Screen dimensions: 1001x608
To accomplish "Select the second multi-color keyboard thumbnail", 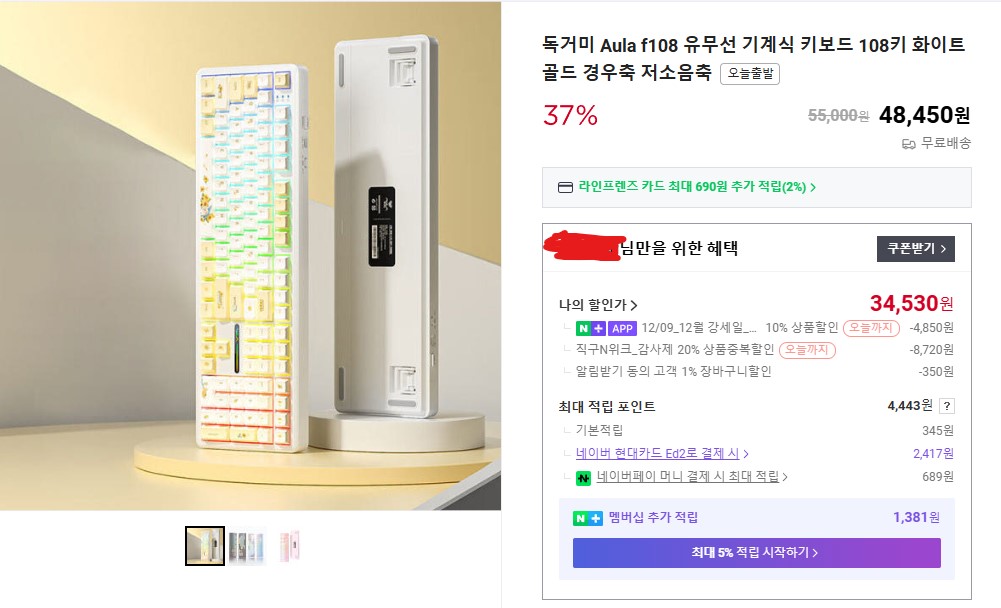I will pos(246,546).
